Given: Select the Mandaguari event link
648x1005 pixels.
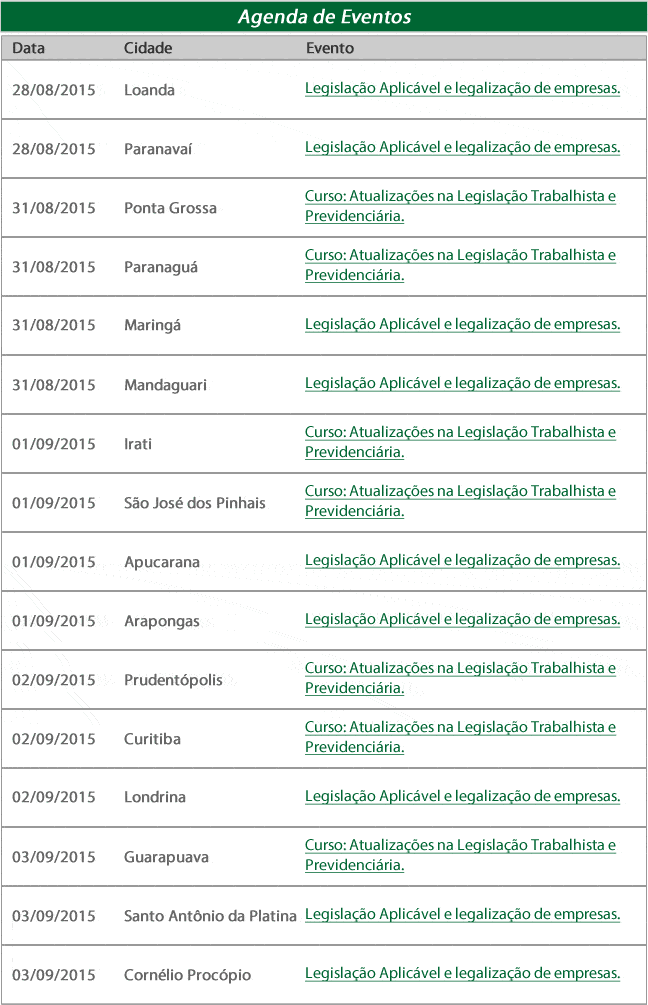Looking at the screenshot, I should pyautogui.click(x=462, y=383).
